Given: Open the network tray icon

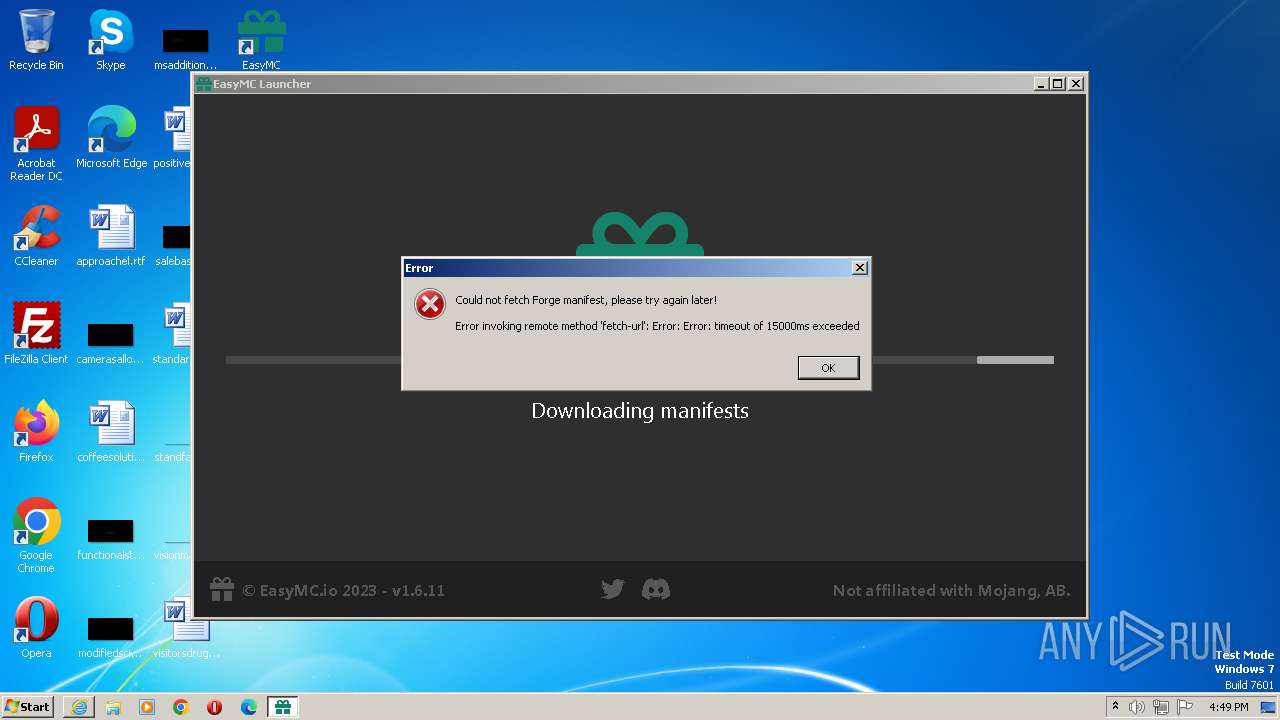Looking at the screenshot, I should pos(1161,707).
